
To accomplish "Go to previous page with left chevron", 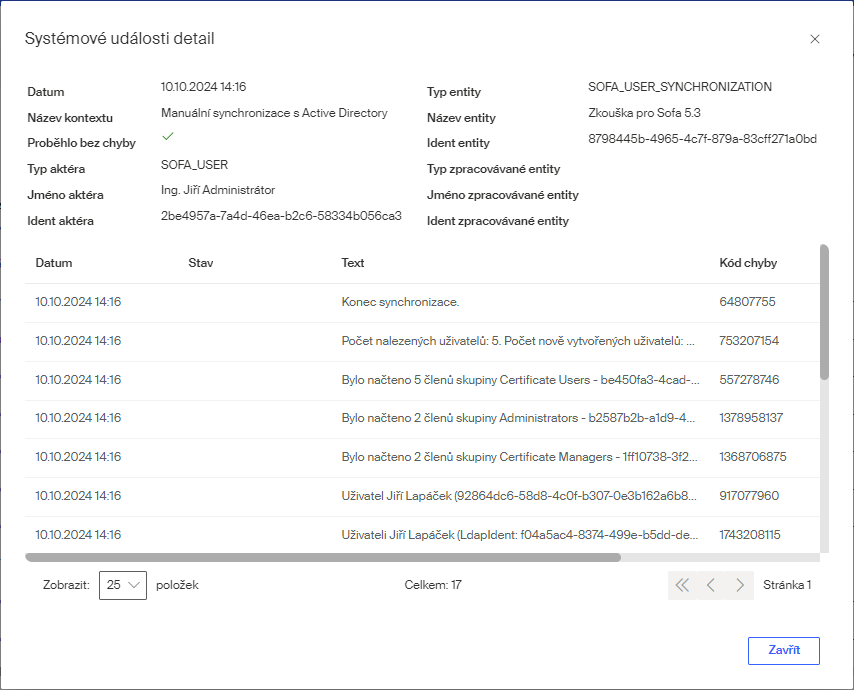I will [711, 585].
